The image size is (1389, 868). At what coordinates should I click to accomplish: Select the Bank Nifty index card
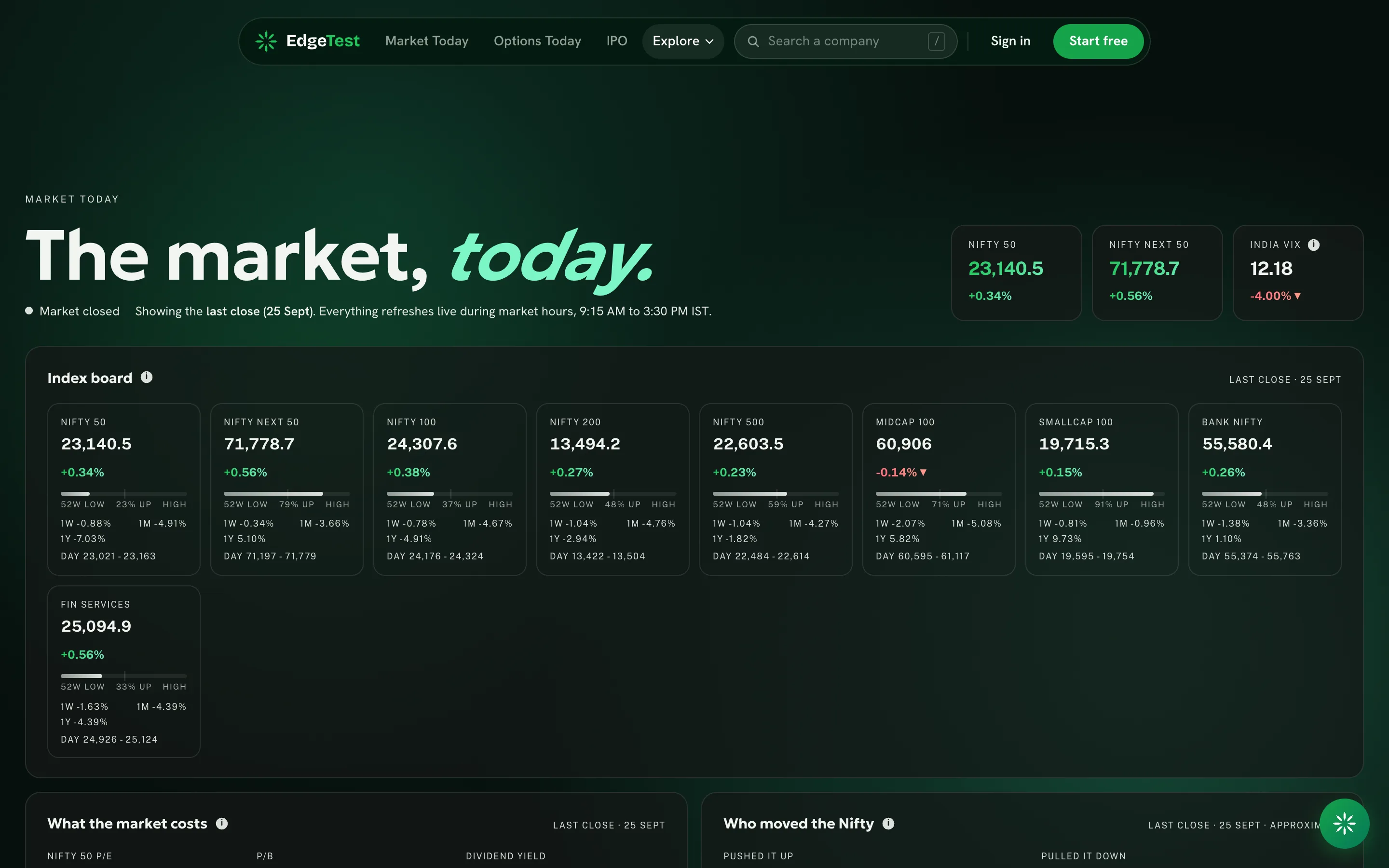click(x=1265, y=489)
